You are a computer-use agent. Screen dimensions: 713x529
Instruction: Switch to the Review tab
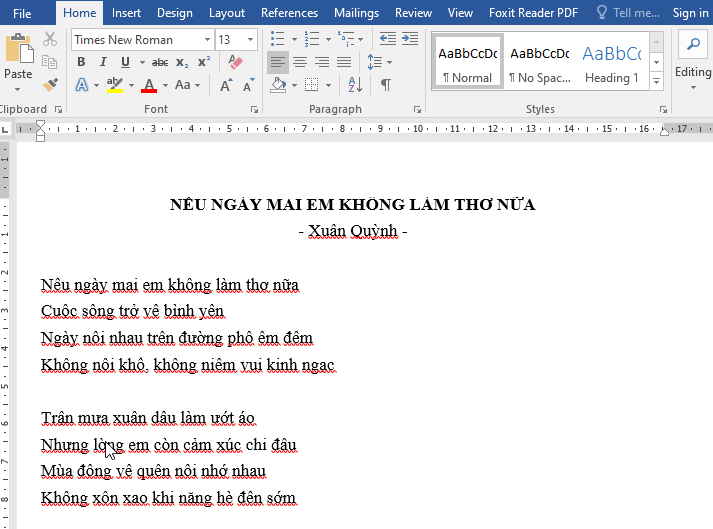pyautogui.click(x=413, y=13)
